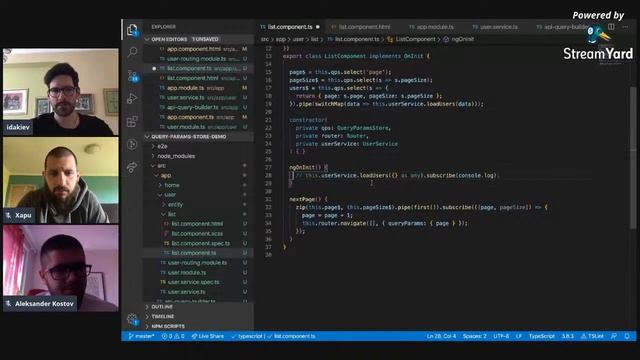This screenshot has width=640, height=360.
Task: Open the editor More Actions ellipsis
Action: tap(625, 27)
